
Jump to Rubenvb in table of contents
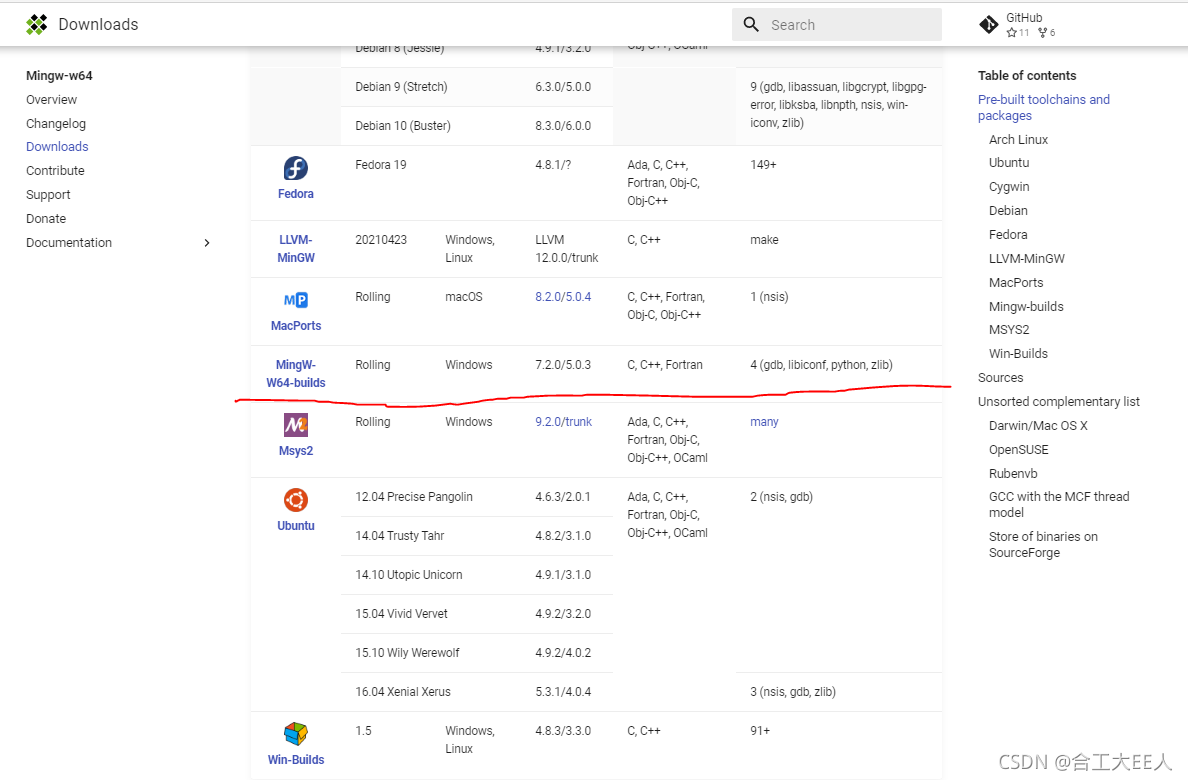tap(1013, 474)
